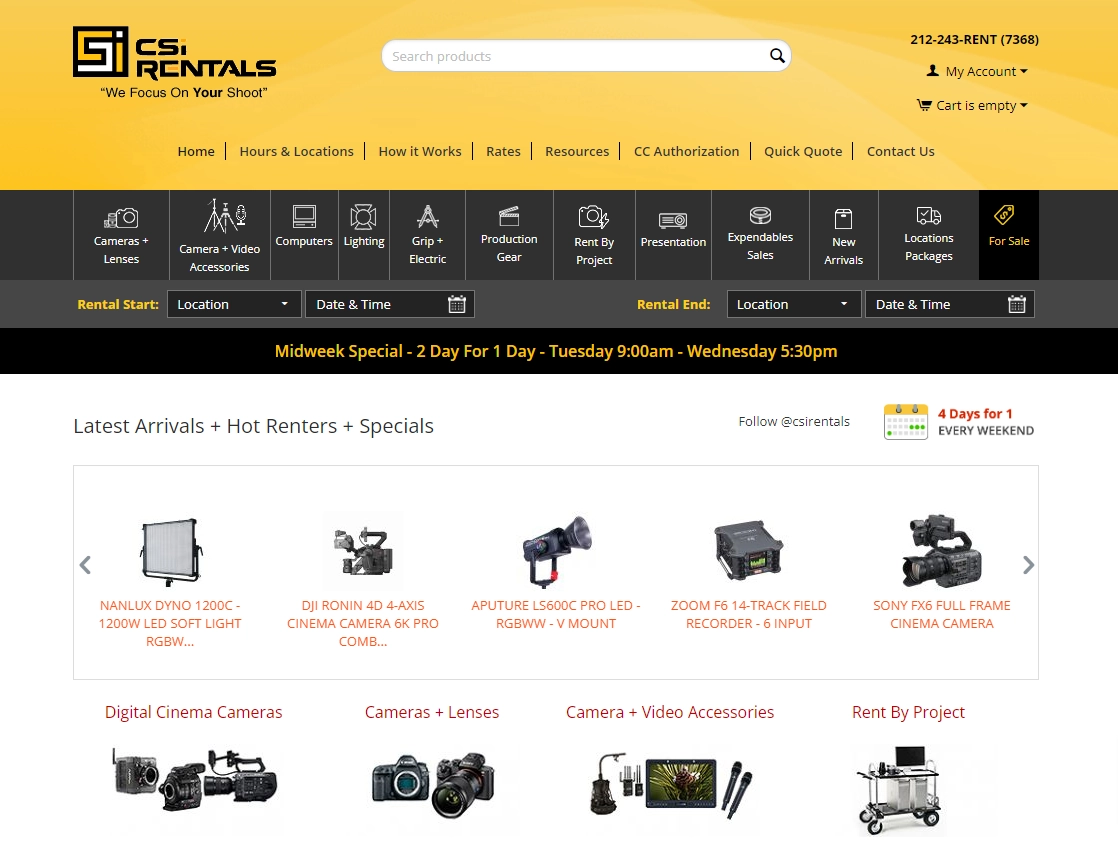The width and height of the screenshot is (1118, 844).
Task: Click the Zoom F6 recorder thumbnail
Action: [749, 550]
